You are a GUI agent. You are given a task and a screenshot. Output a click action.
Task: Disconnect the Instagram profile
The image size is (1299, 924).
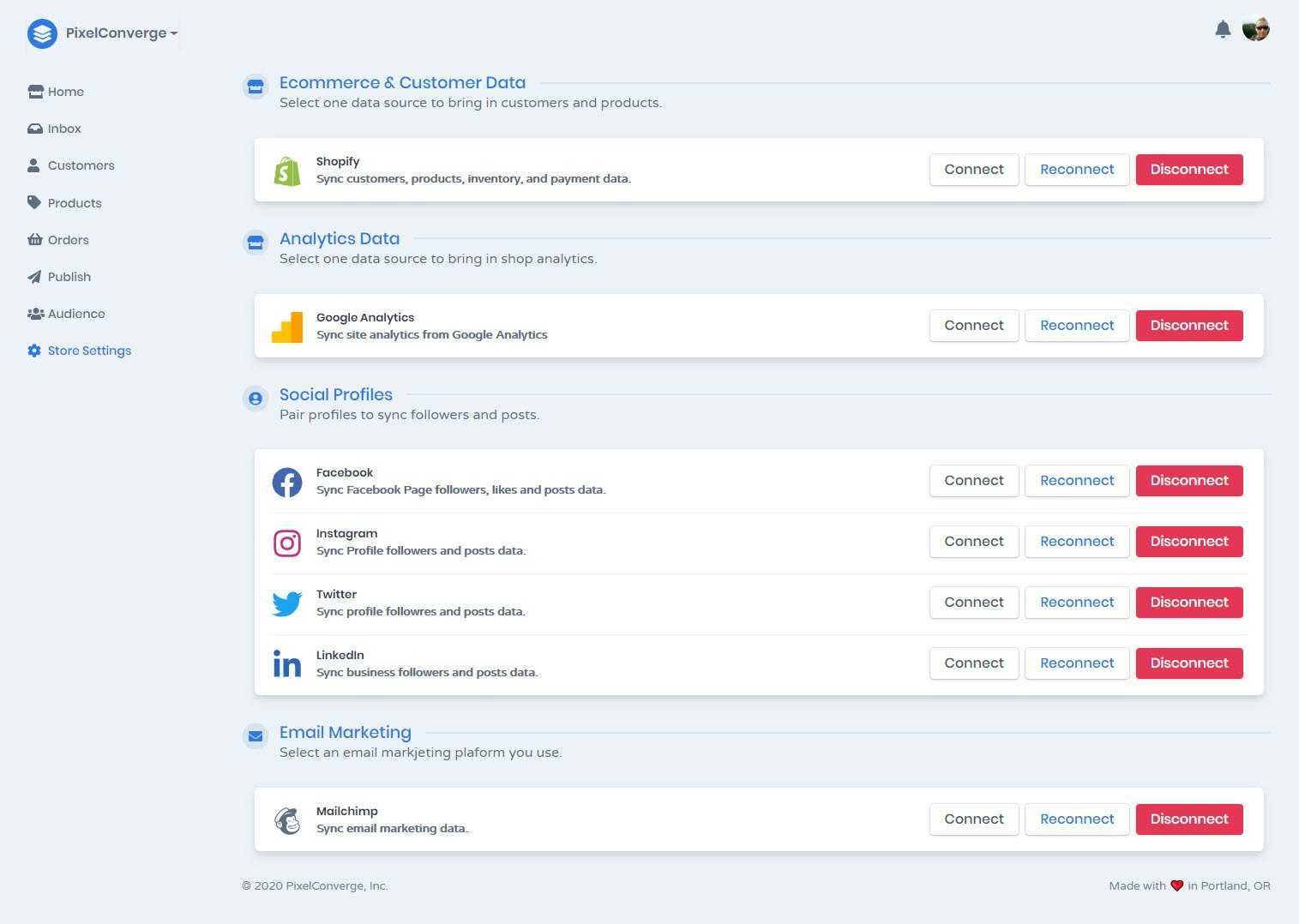(1189, 542)
